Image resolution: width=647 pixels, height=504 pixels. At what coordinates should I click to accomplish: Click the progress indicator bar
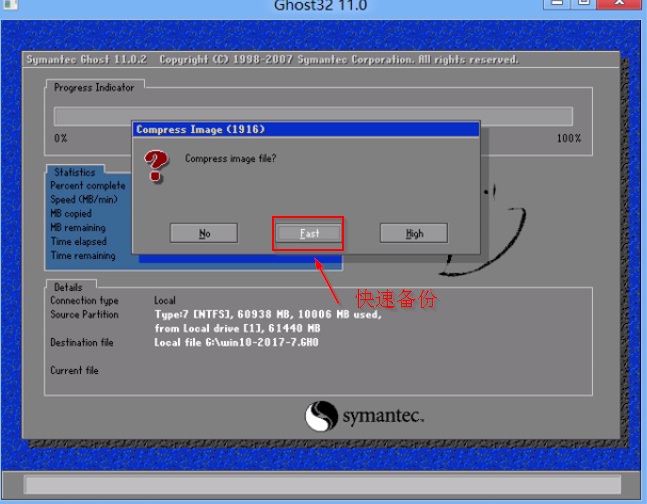[313, 116]
